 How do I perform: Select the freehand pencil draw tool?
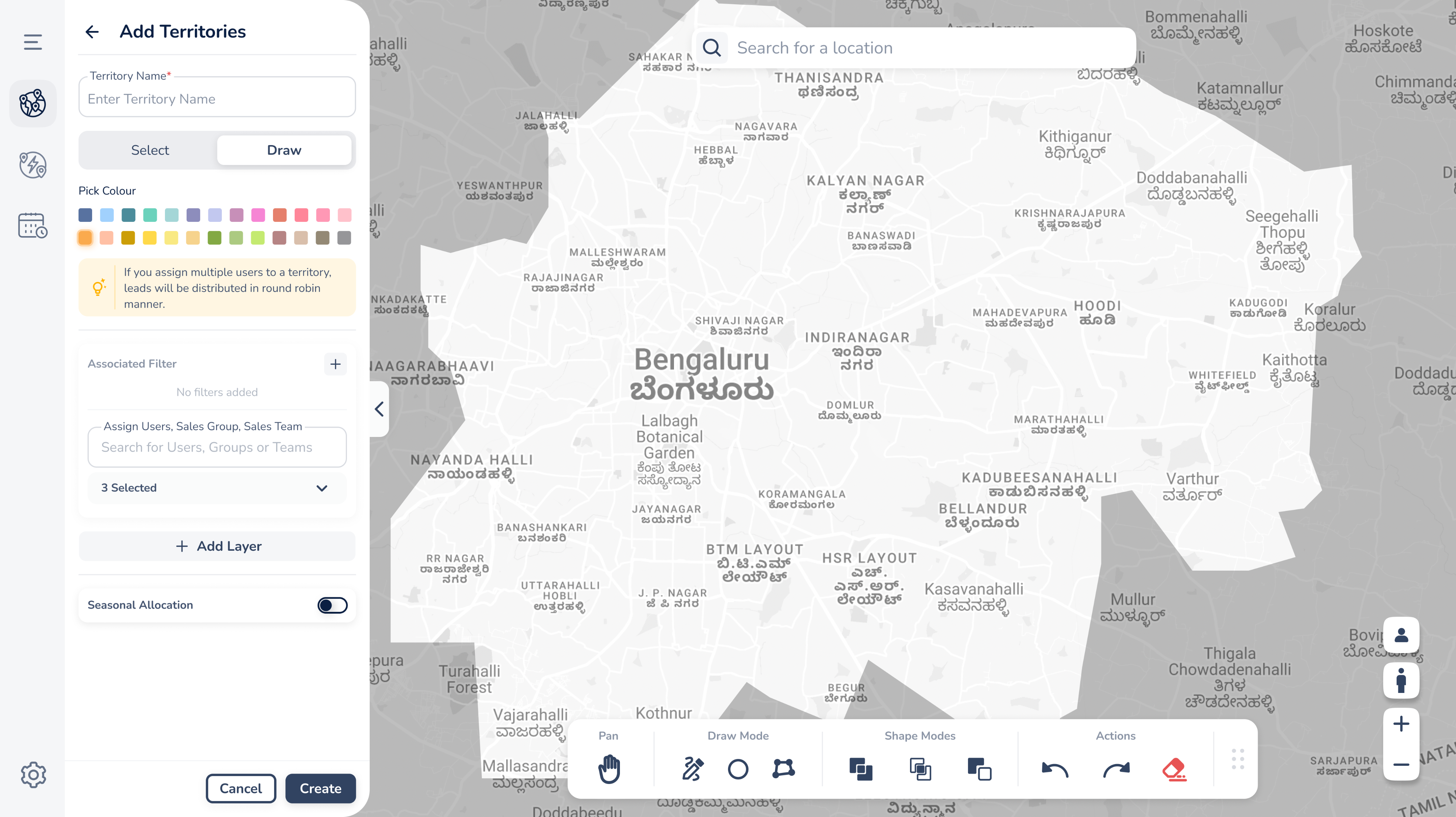pos(692,768)
